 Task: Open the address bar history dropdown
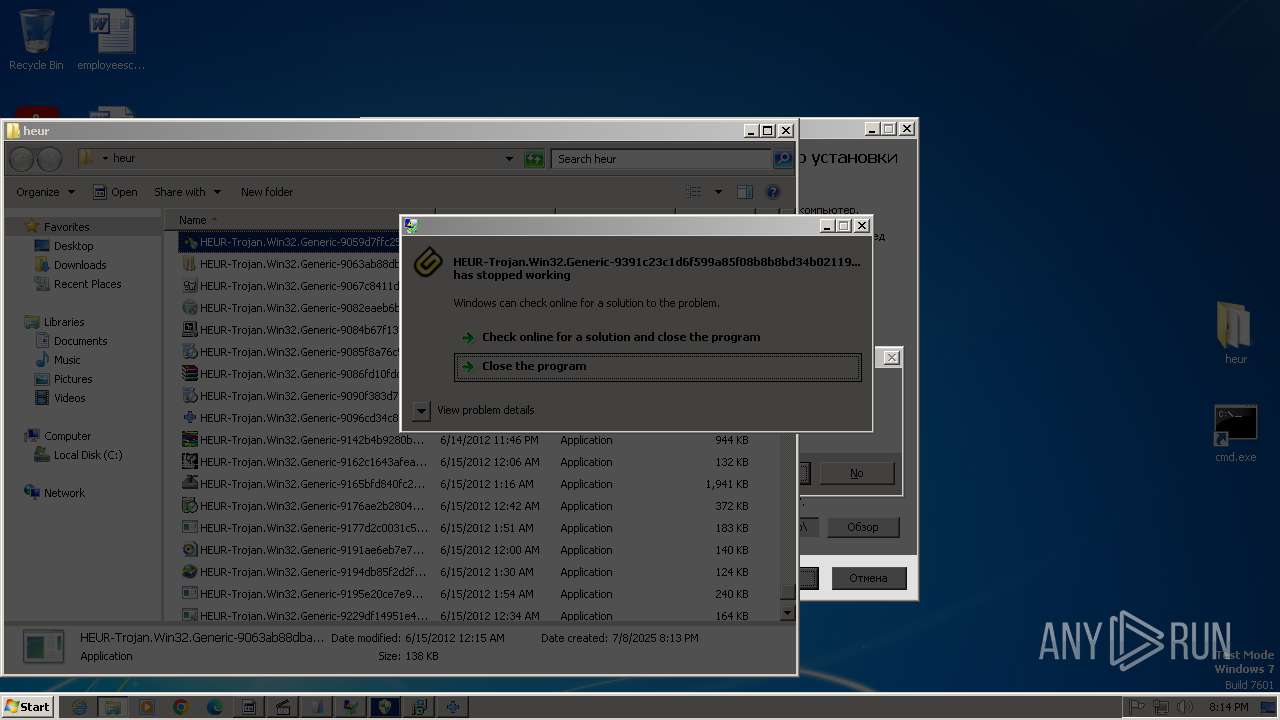[x=509, y=159]
